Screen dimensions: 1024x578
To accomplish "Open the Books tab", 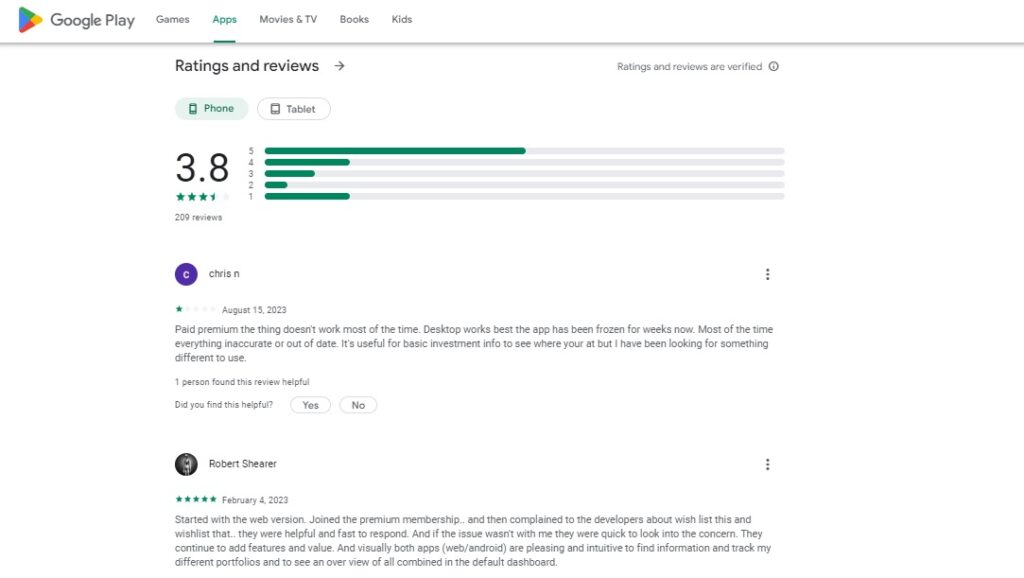I will (354, 20).
